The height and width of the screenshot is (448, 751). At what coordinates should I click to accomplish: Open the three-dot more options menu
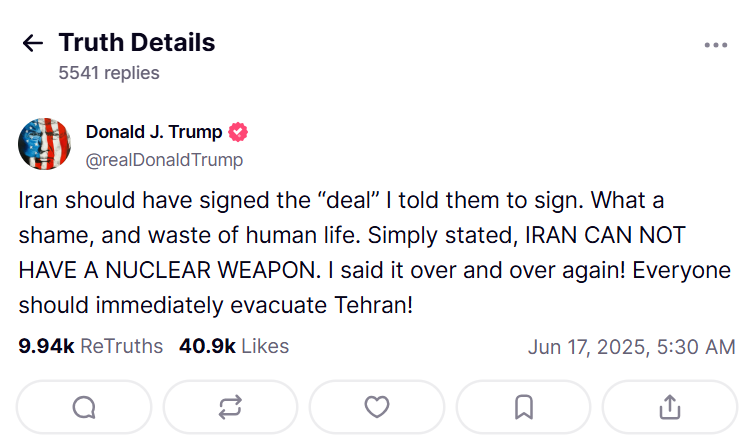tap(715, 45)
